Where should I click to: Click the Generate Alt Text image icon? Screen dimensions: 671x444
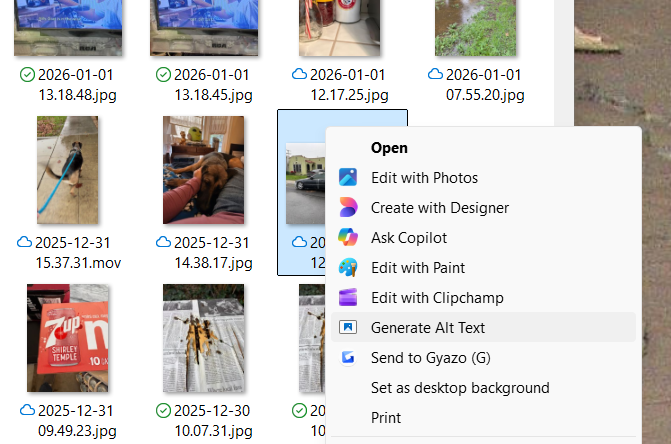tap(348, 327)
